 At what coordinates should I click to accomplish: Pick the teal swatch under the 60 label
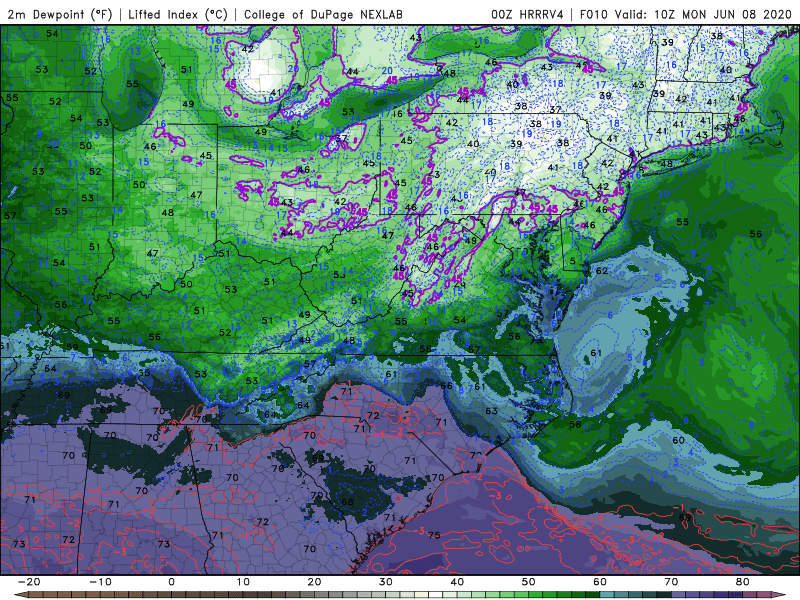click(x=607, y=594)
